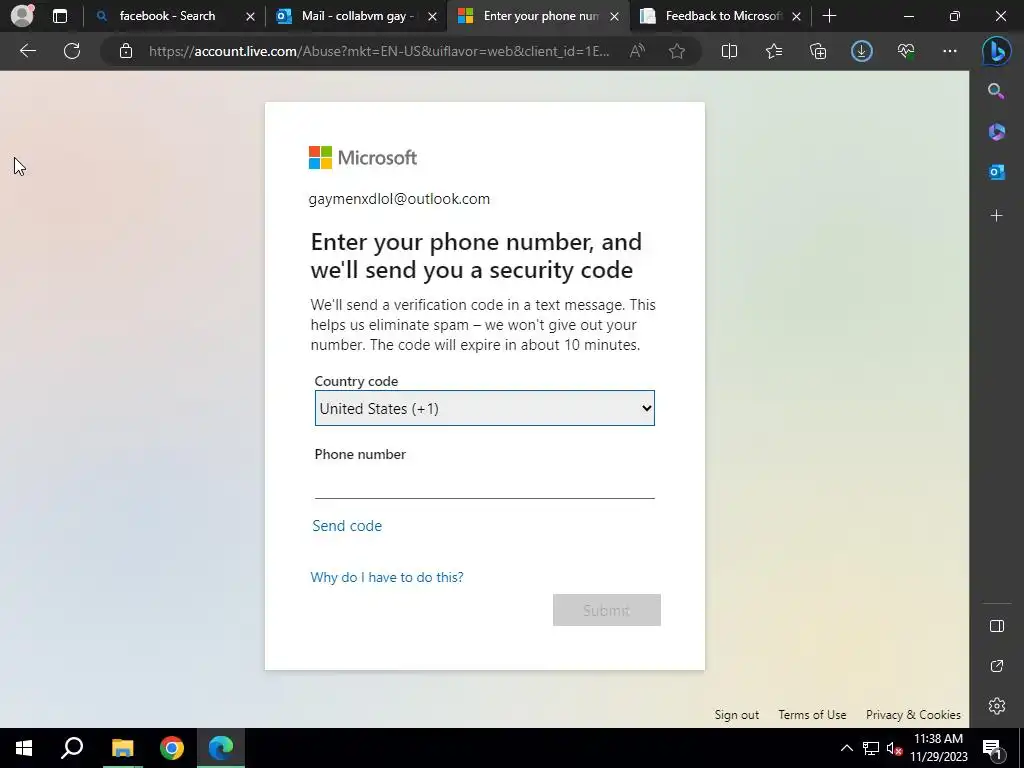Image resolution: width=1024 pixels, height=768 pixels.
Task: Open Microsoft 365 sidebar app
Action: coord(996,132)
